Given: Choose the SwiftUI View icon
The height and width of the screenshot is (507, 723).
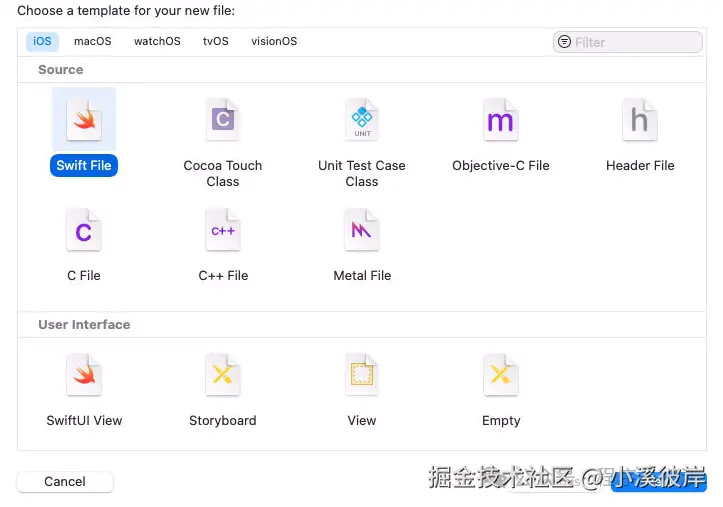Looking at the screenshot, I should pyautogui.click(x=84, y=375).
